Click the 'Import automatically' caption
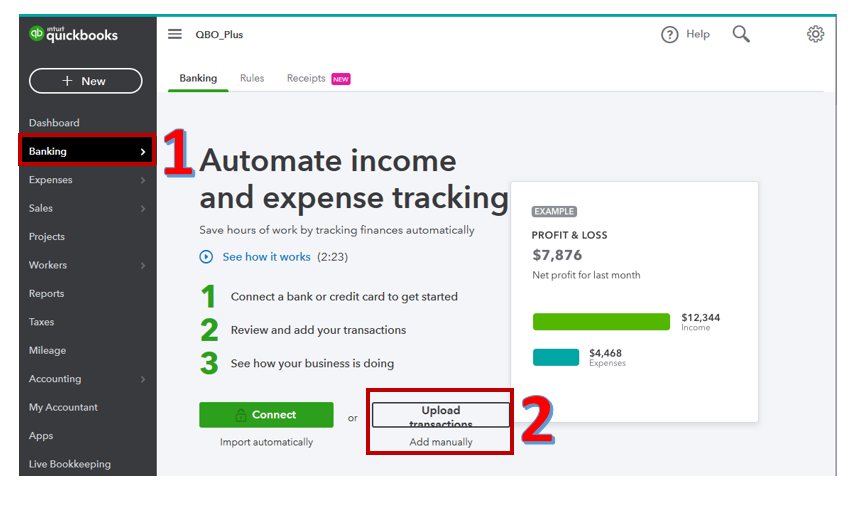The width and height of the screenshot is (867, 518). click(x=267, y=442)
